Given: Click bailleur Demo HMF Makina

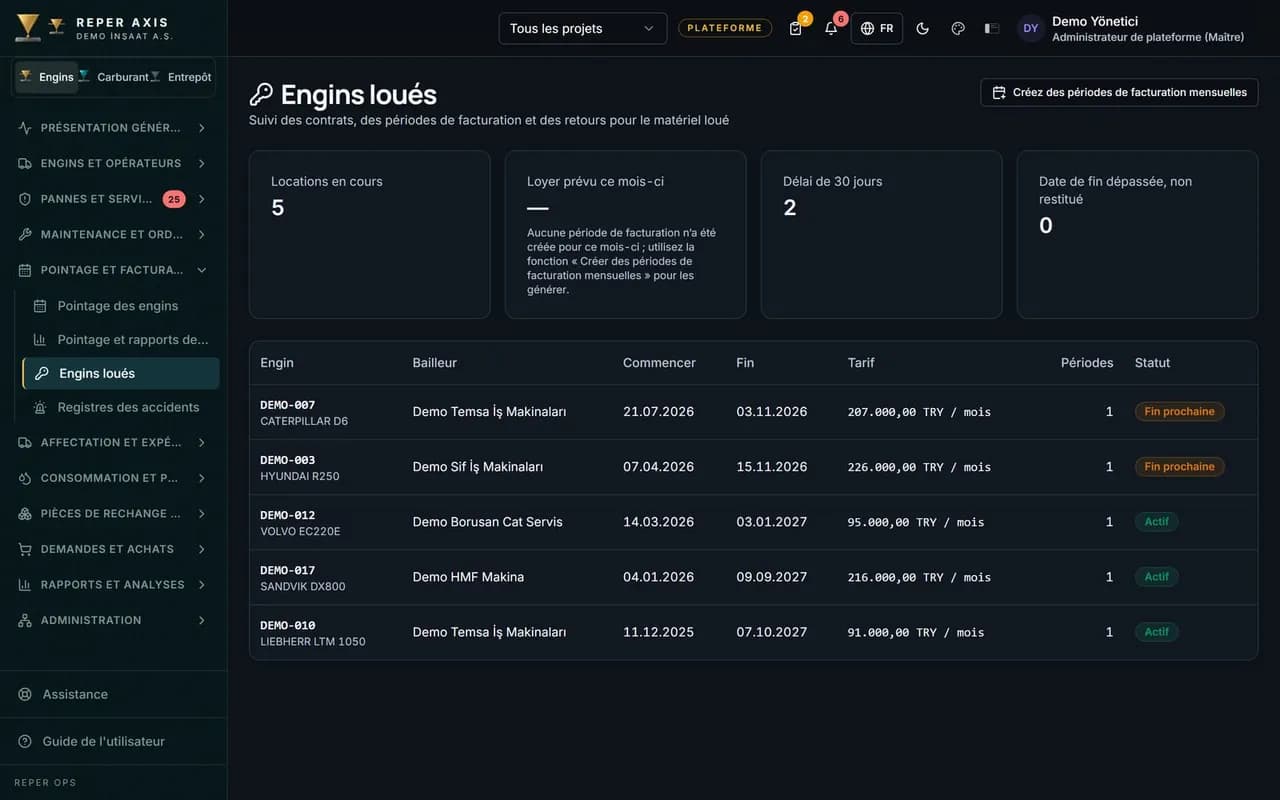Looking at the screenshot, I should (468, 577).
